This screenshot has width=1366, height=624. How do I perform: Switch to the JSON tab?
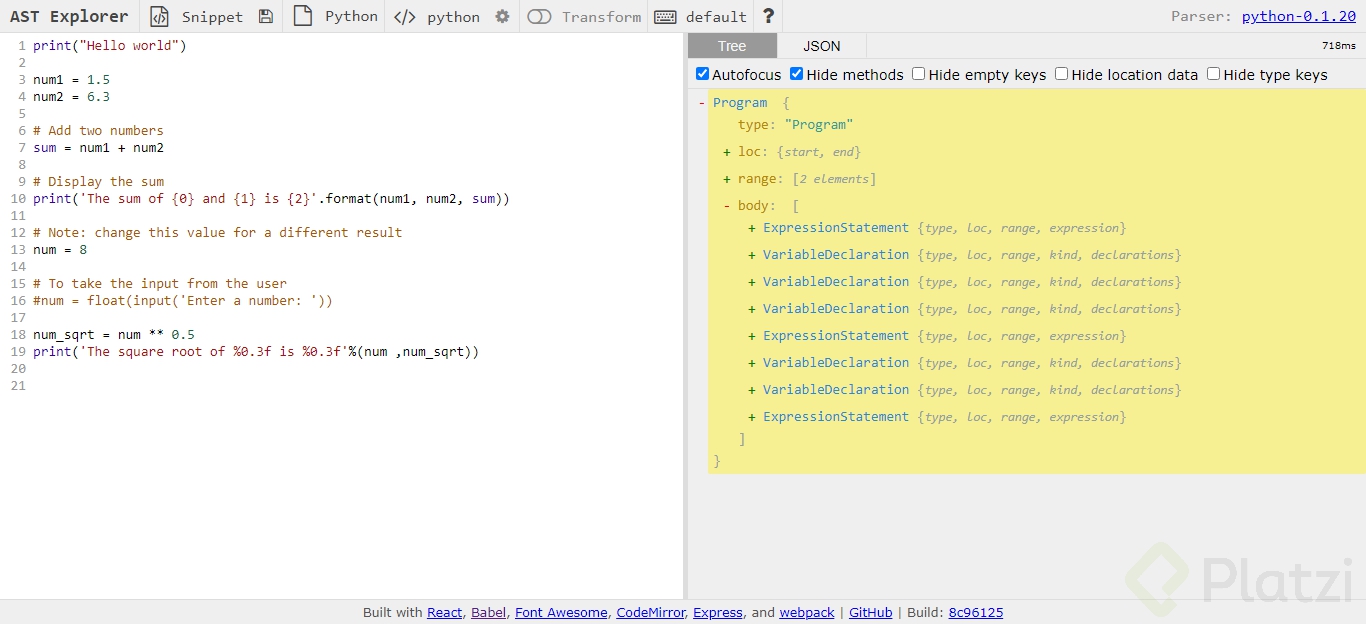[x=820, y=46]
